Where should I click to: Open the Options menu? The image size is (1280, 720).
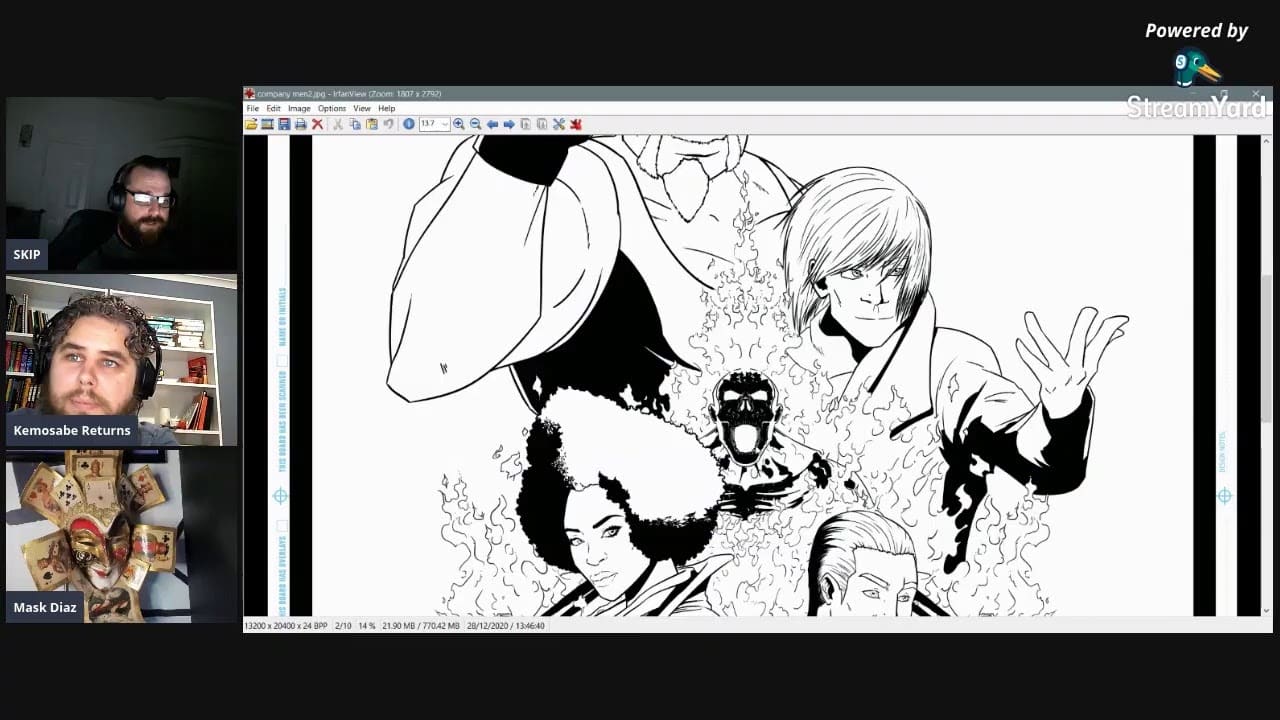(x=332, y=108)
